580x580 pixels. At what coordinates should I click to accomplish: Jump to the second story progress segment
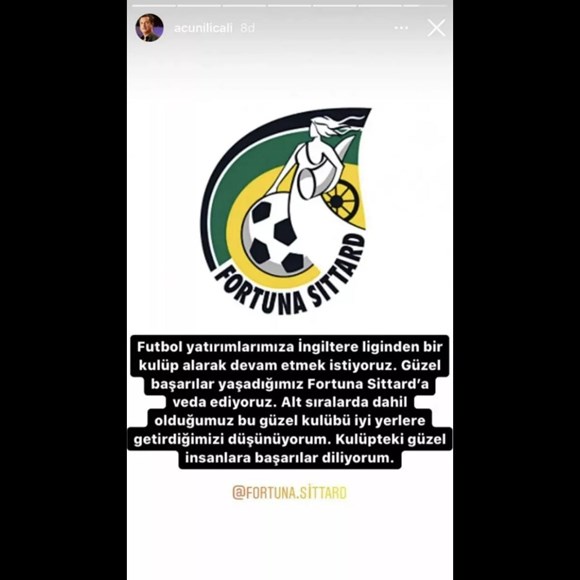[x=199, y=6]
